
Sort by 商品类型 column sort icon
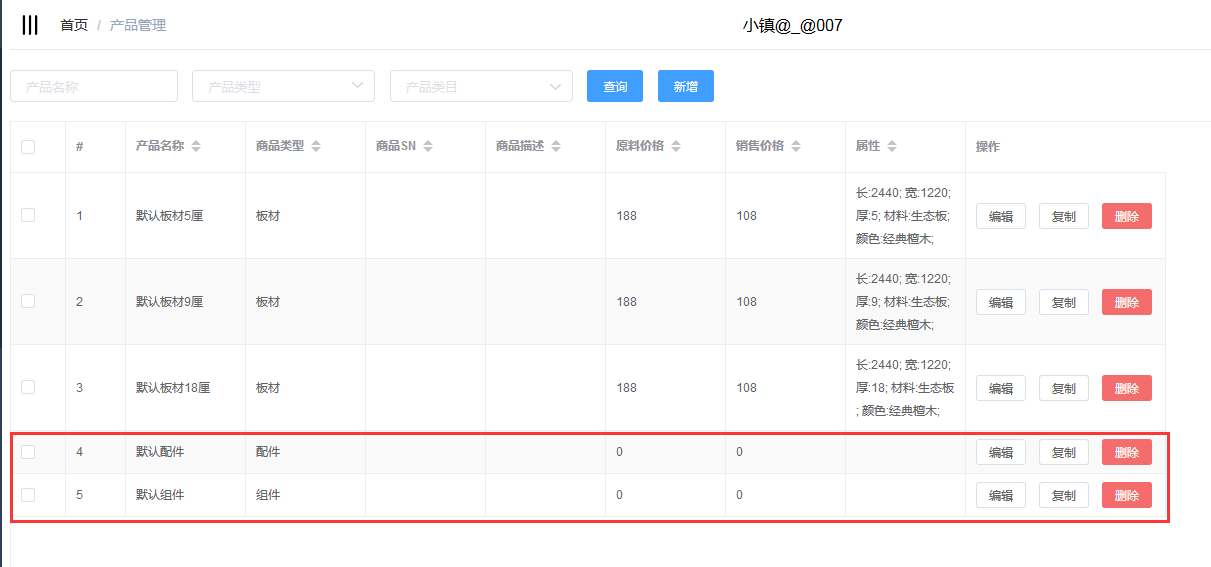(x=316, y=147)
